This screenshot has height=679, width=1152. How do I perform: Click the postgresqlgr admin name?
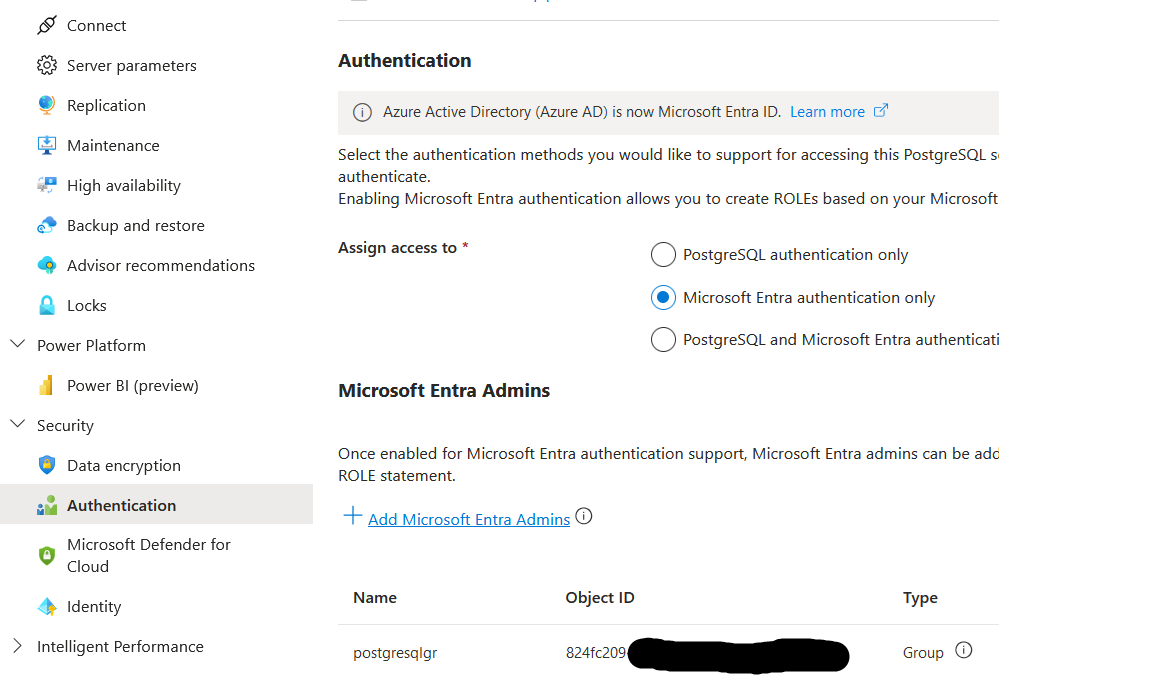click(395, 653)
